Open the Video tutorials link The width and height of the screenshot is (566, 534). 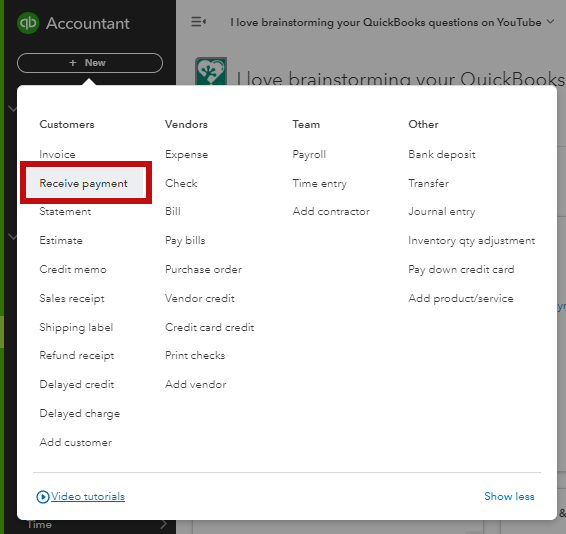[x=88, y=496]
